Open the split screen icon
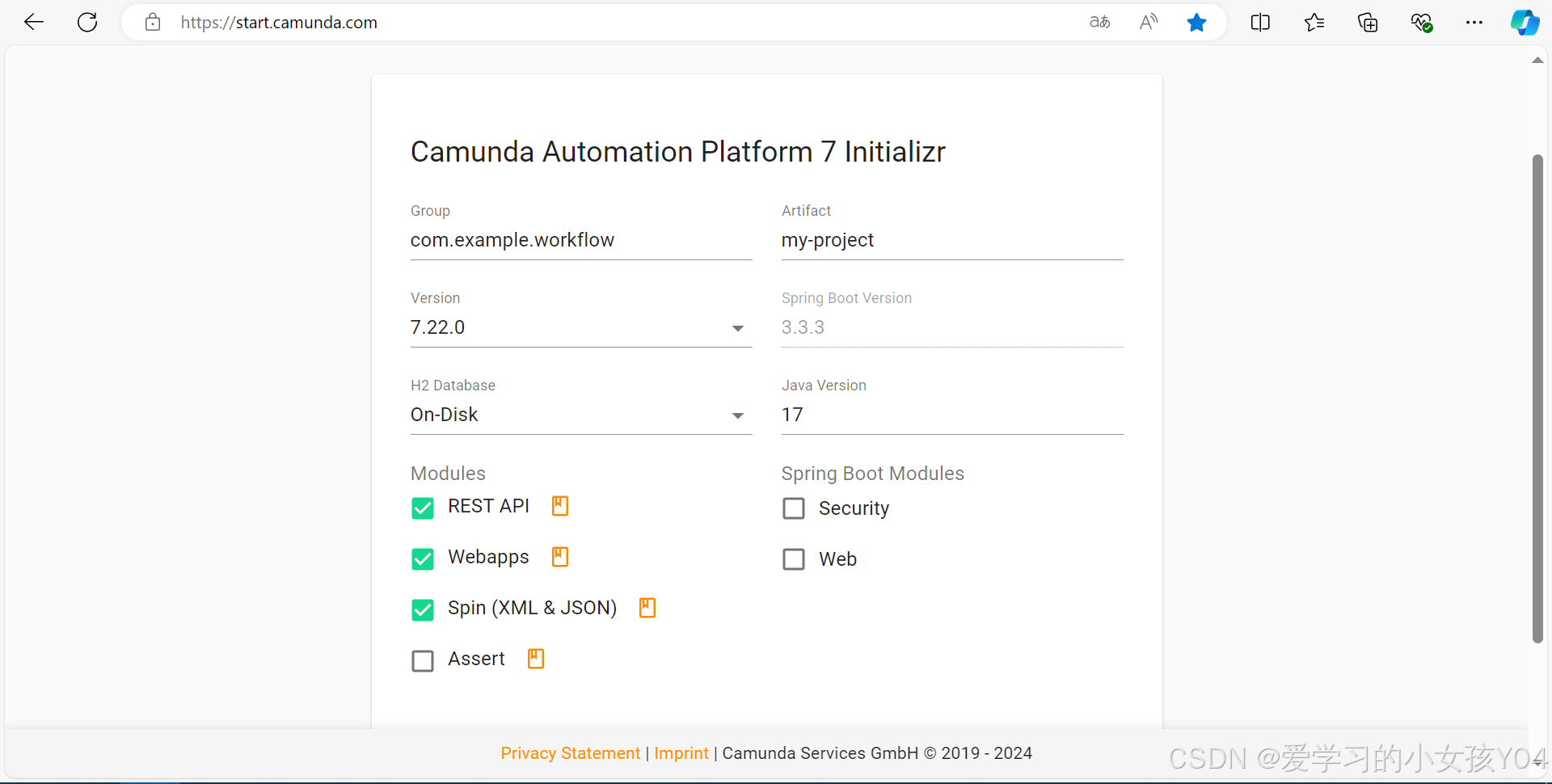The image size is (1552, 784). (1260, 22)
